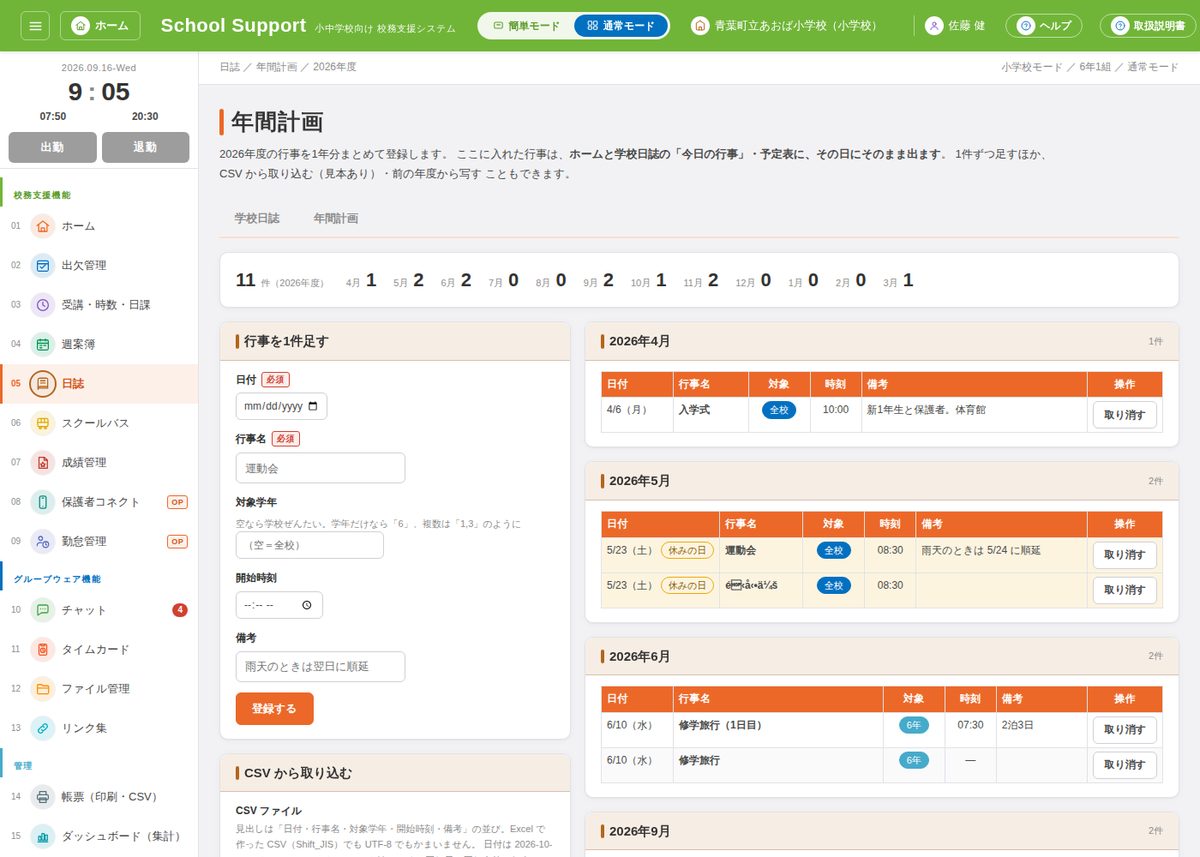Image resolution: width=1200 pixels, height=857 pixels.
Task: Open 出欠管理 icon in the sidebar
Action: (42, 265)
